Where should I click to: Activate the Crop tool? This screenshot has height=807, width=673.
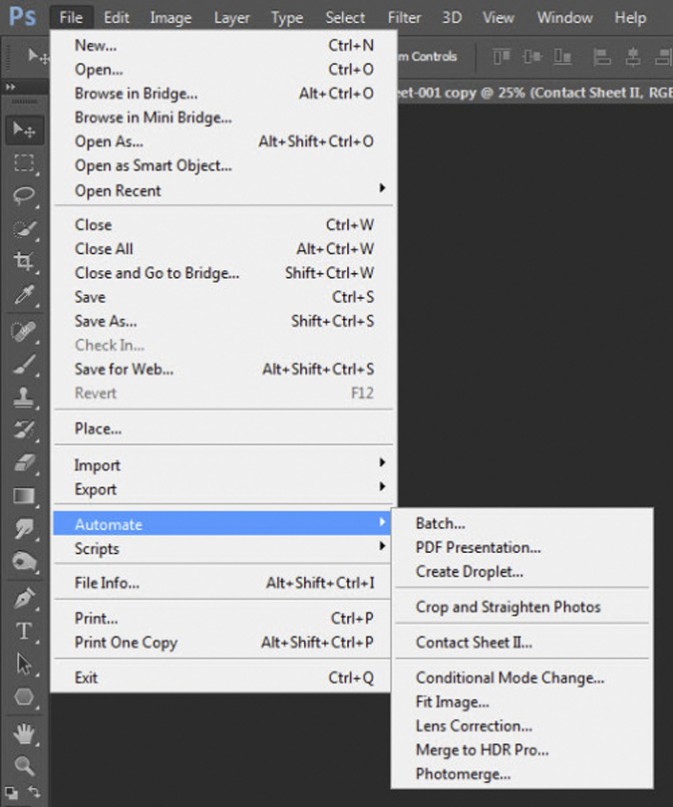pyautogui.click(x=24, y=262)
